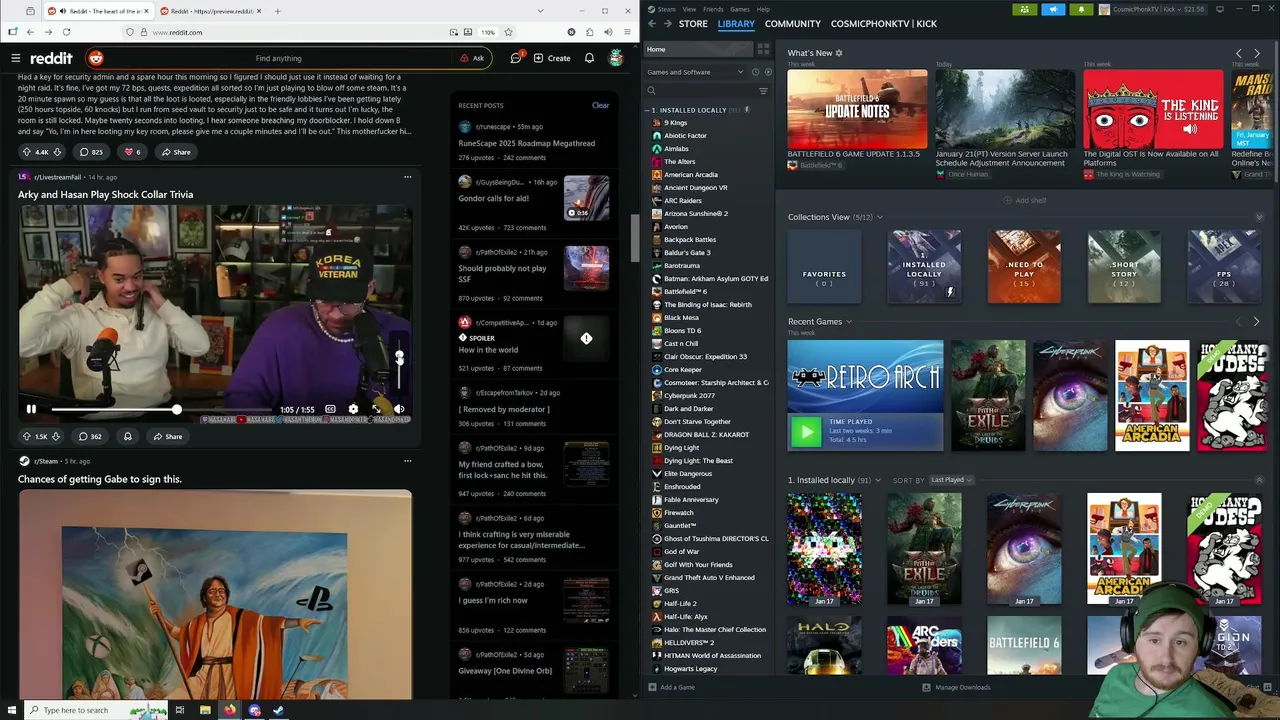Go back in Firefox history

click(x=30, y=32)
